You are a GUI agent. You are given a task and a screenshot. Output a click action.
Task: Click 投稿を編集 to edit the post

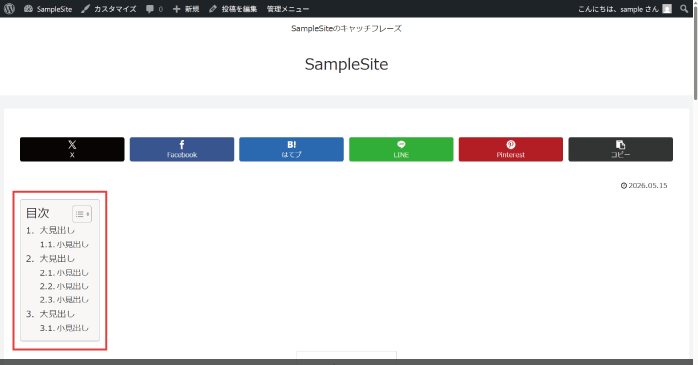coord(233,9)
